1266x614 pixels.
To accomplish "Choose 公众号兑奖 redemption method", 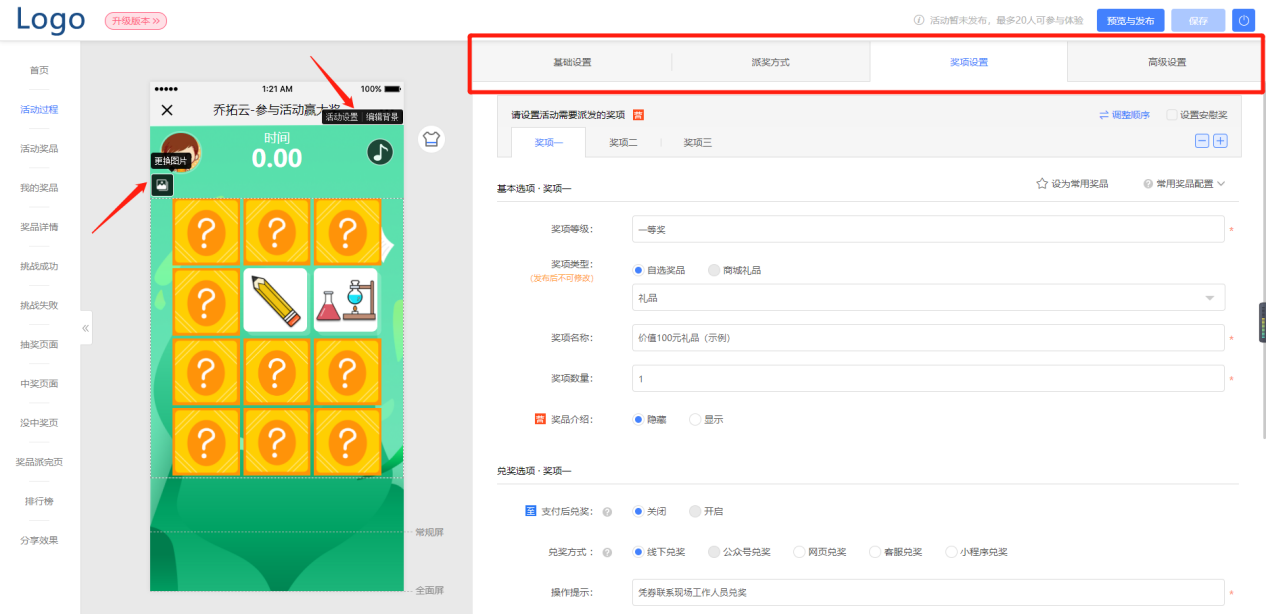I will [713, 551].
